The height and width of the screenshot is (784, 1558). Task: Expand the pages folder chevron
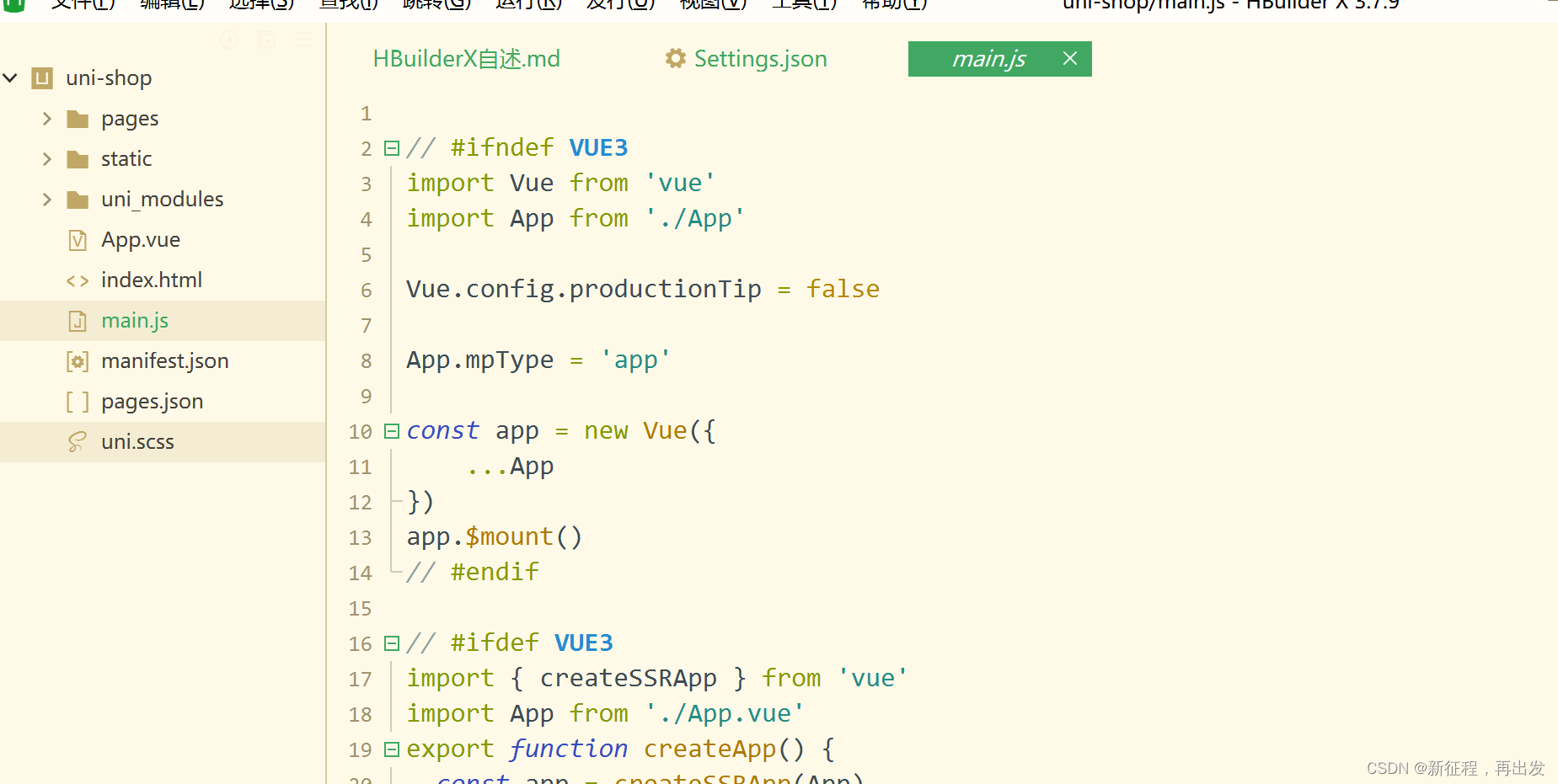[47, 119]
